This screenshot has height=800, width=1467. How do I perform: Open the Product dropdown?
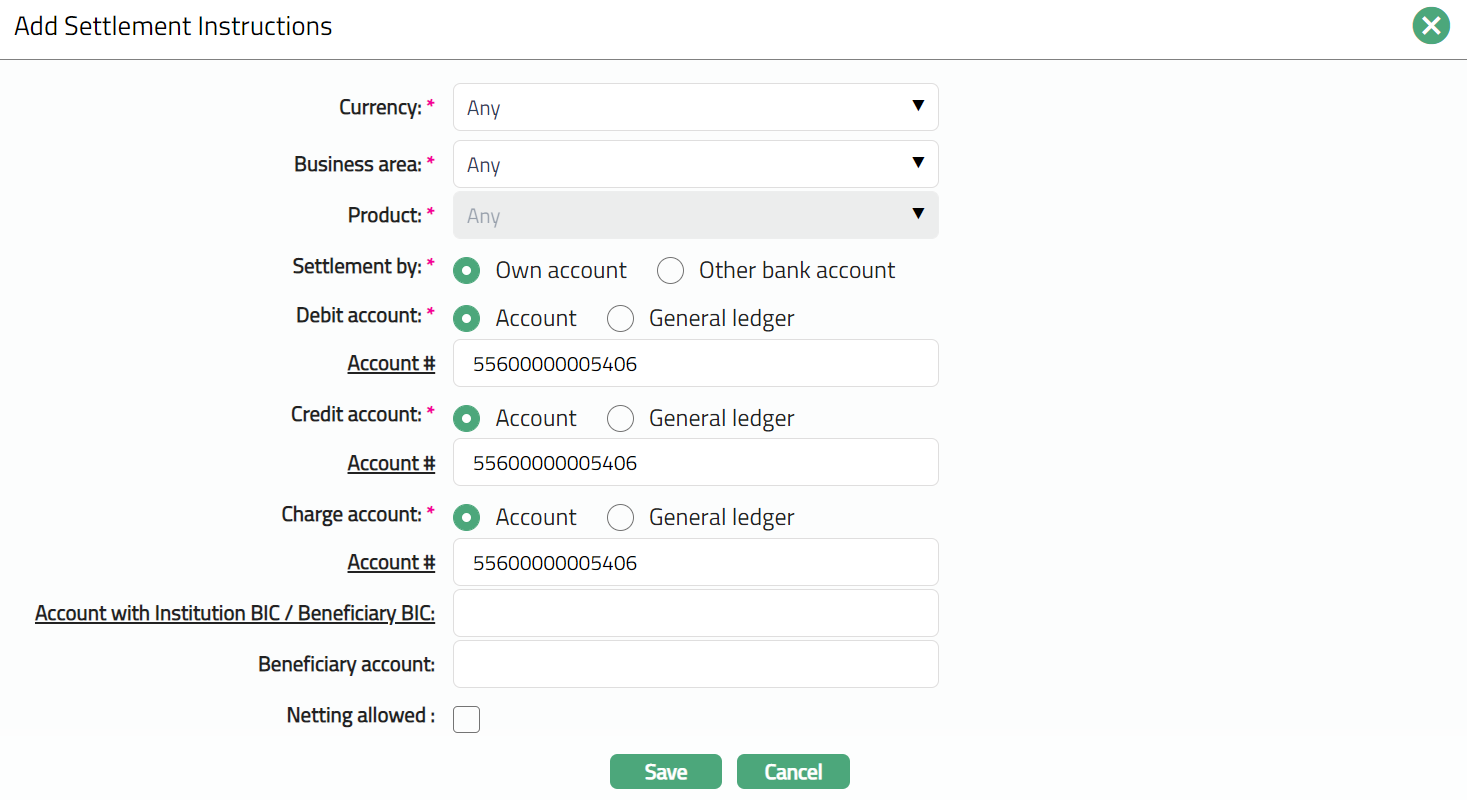point(695,215)
